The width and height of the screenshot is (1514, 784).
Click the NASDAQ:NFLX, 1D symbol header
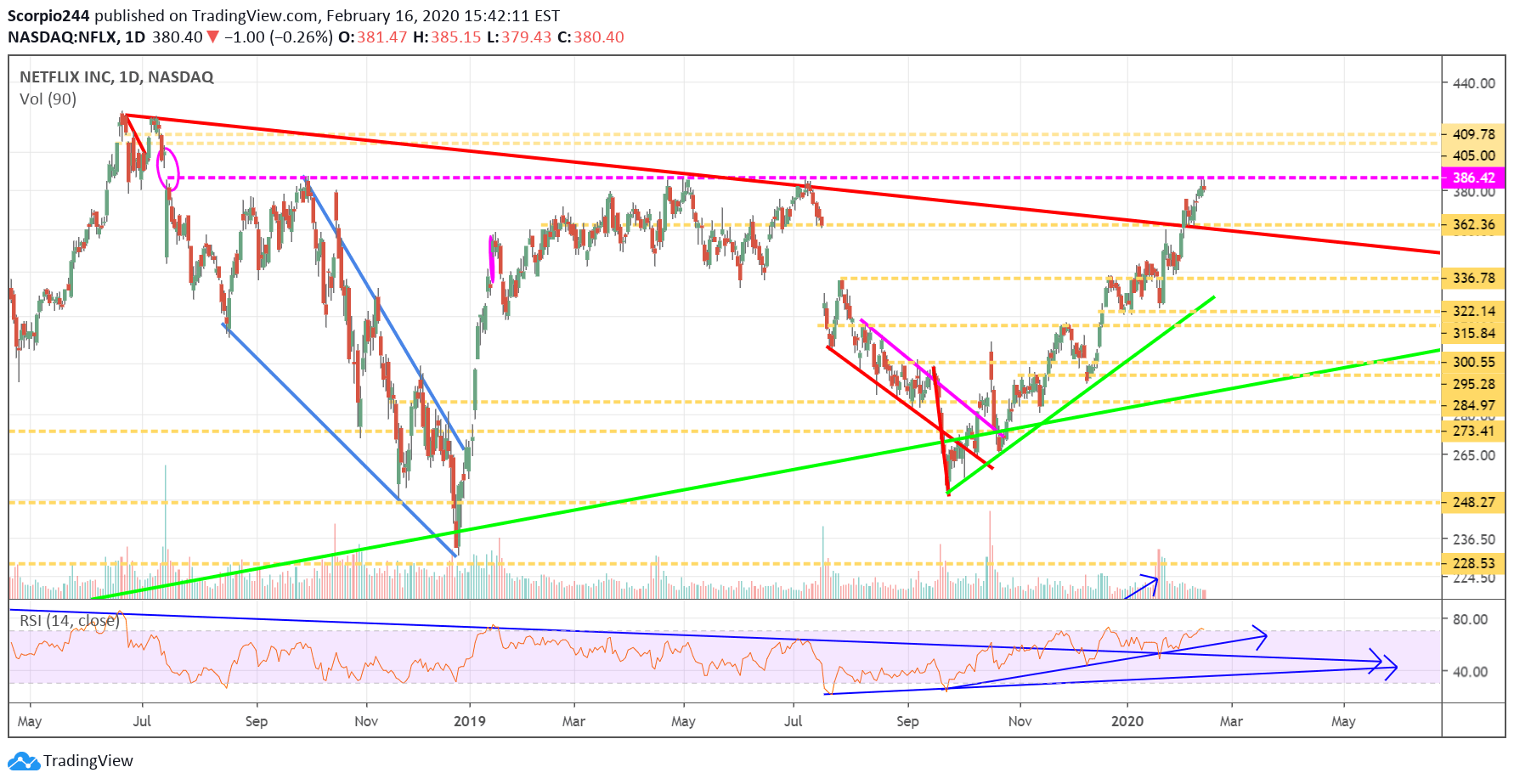click(x=76, y=37)
